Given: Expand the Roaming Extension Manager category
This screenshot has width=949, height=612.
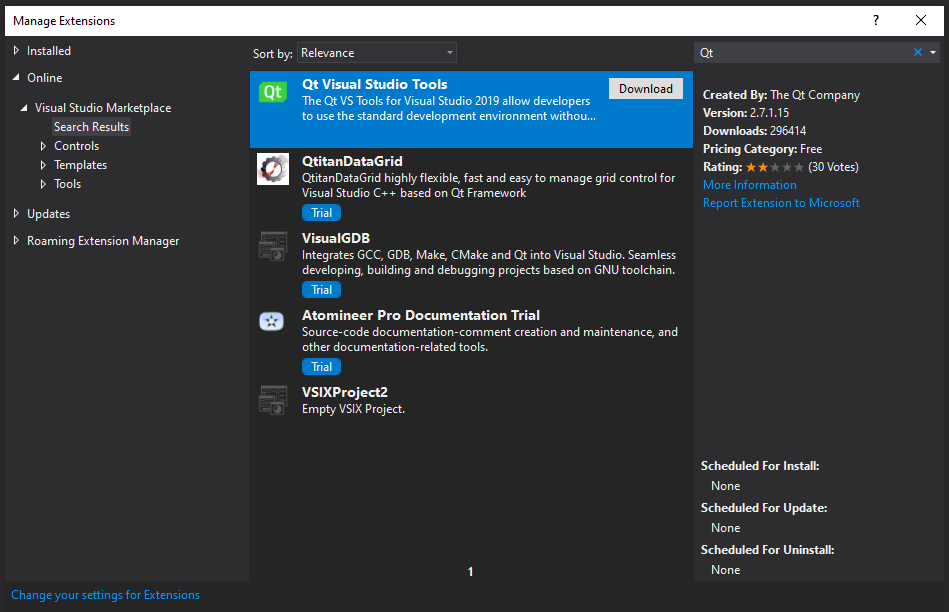Looking at the screenshot, I should (16, 240).
